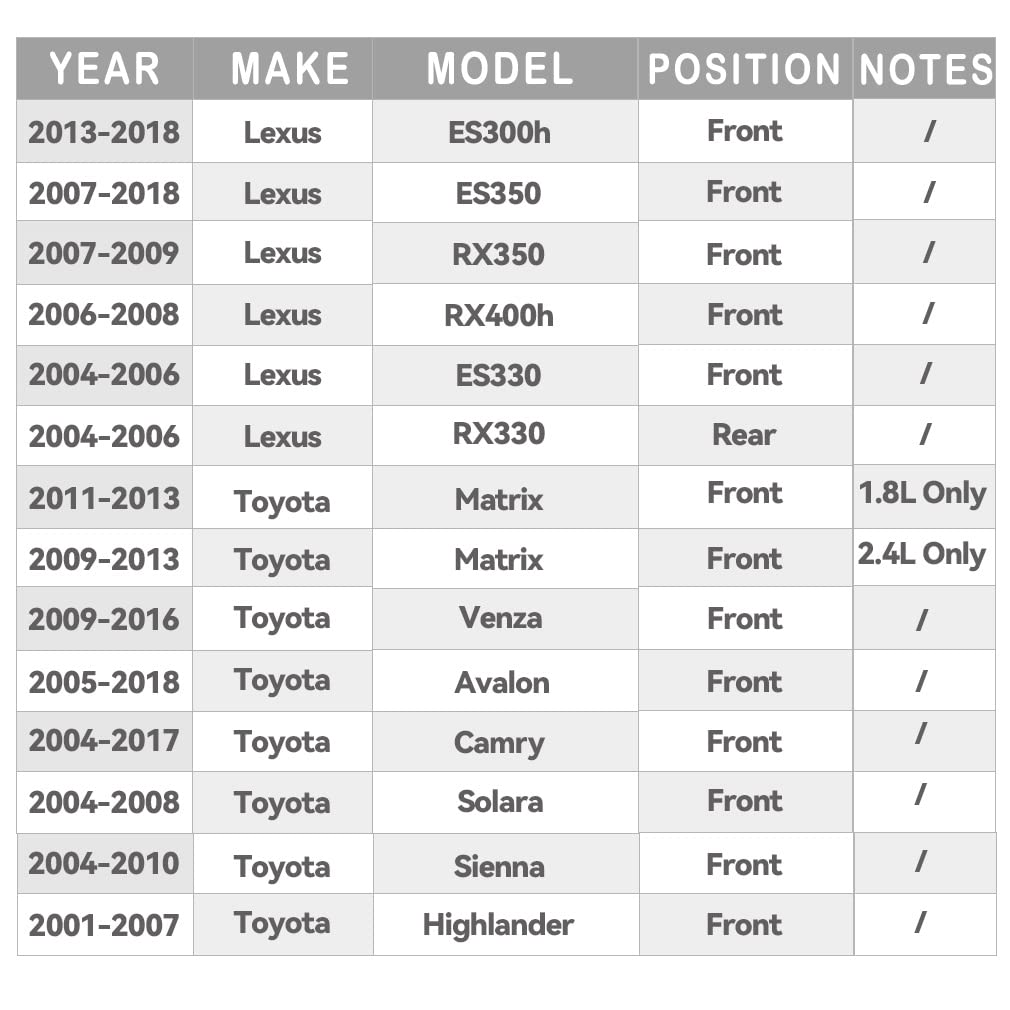Viewport: 1010px width, 1010px height.
Task: Select the ES300h model cell
Action: point(499,132)
